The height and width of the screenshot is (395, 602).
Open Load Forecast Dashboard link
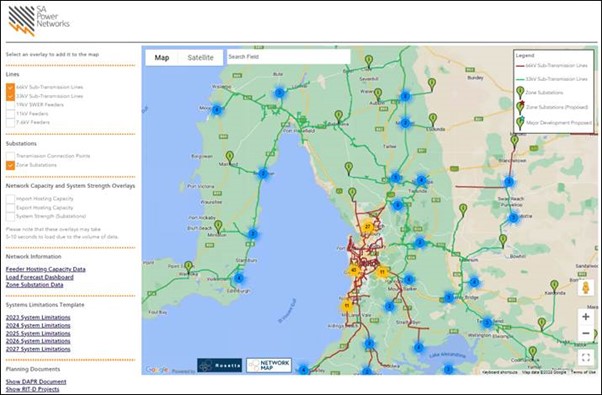[40, 277]
